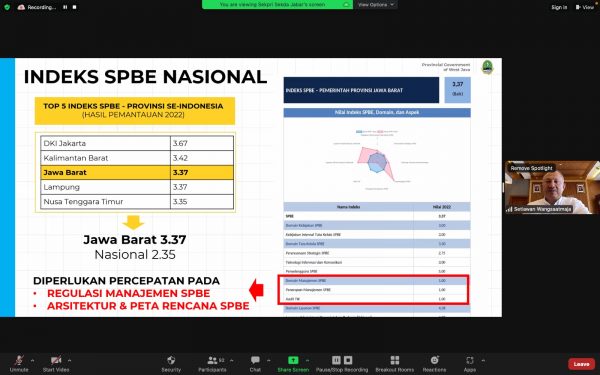Image resolution: width=600 pixels, height=375 pixels.
Task: Click Arsitektur & Peta Rencana SPBE bullet
Action: click(x=148, y=306)
